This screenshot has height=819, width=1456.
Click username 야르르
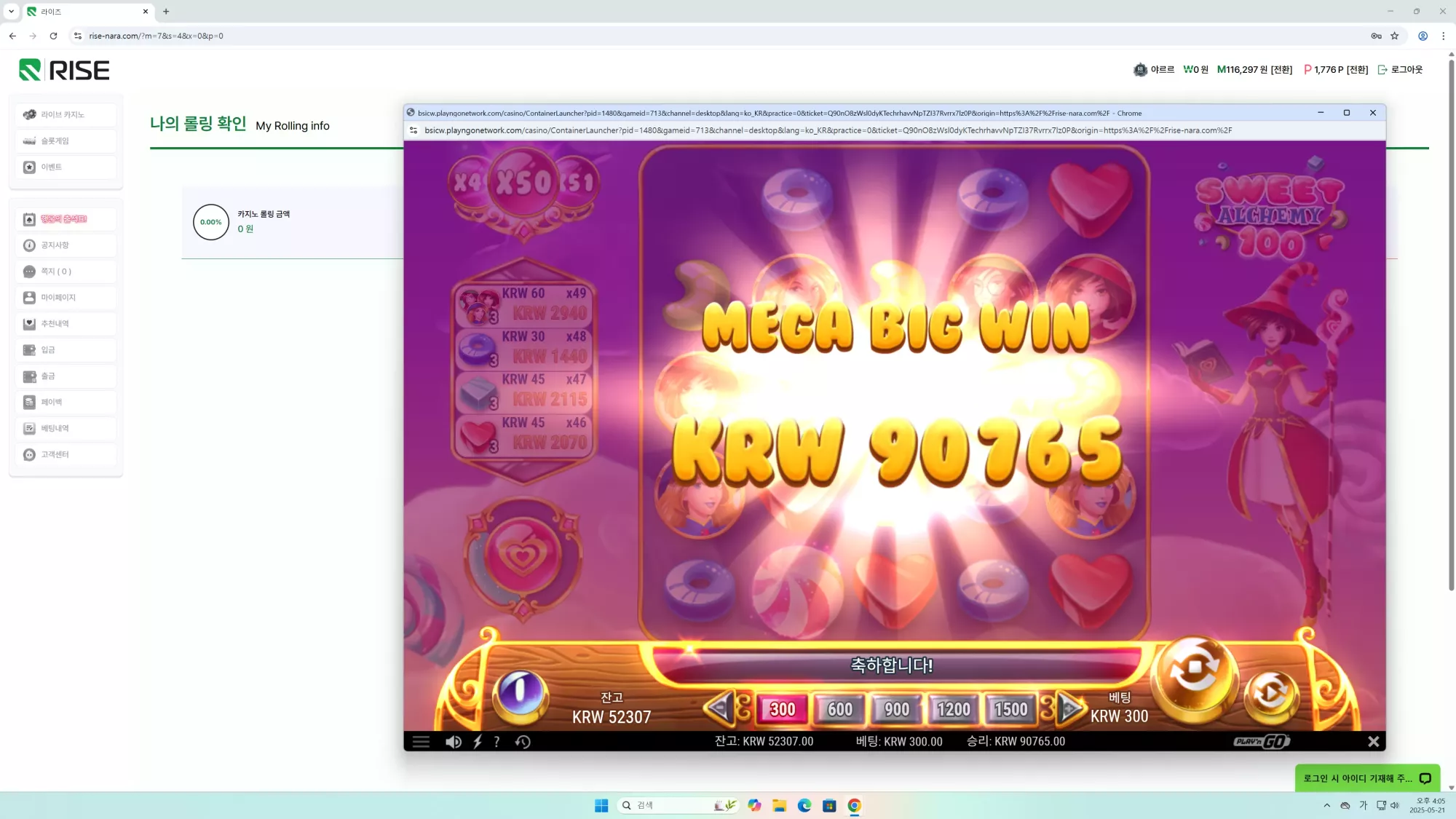click(x=1163, y=70)
